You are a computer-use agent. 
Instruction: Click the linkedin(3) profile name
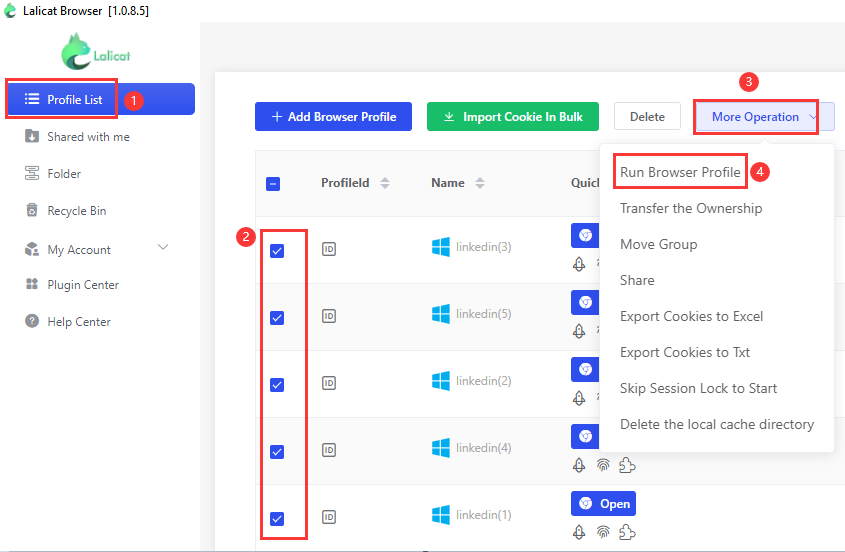click(483, 247)
